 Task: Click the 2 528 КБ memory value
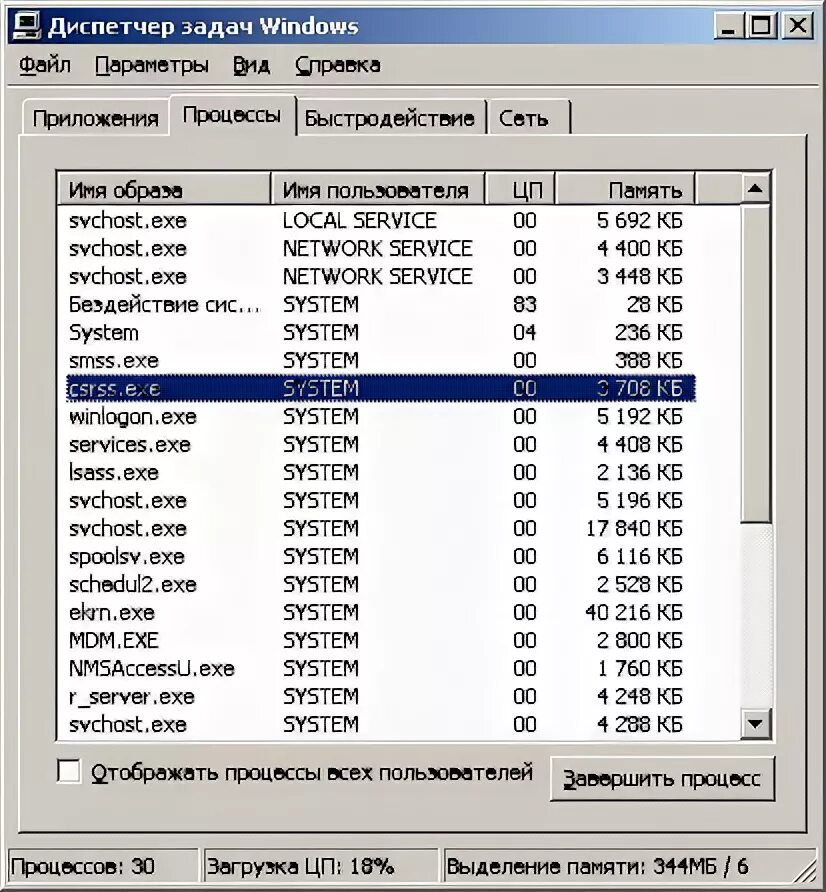tap(639, 584)
